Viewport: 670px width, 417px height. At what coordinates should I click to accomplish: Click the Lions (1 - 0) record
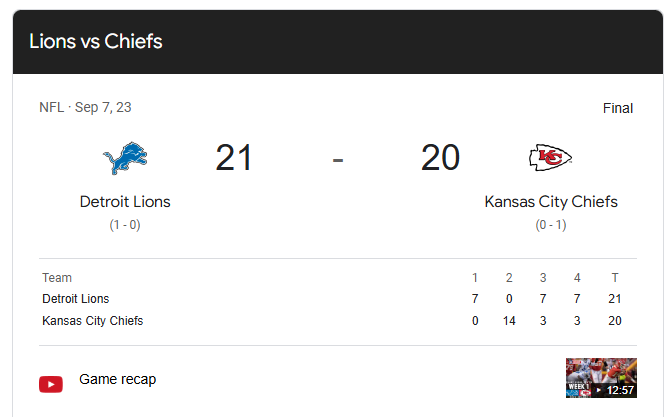click(125, 226)
